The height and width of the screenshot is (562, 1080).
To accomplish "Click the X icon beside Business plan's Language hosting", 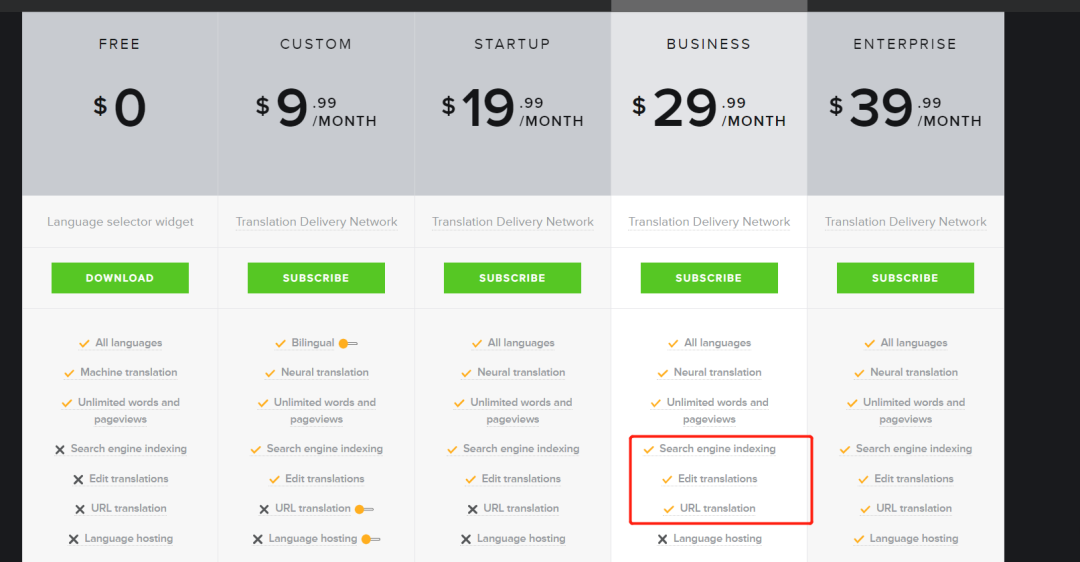I will tap(662, 539).
